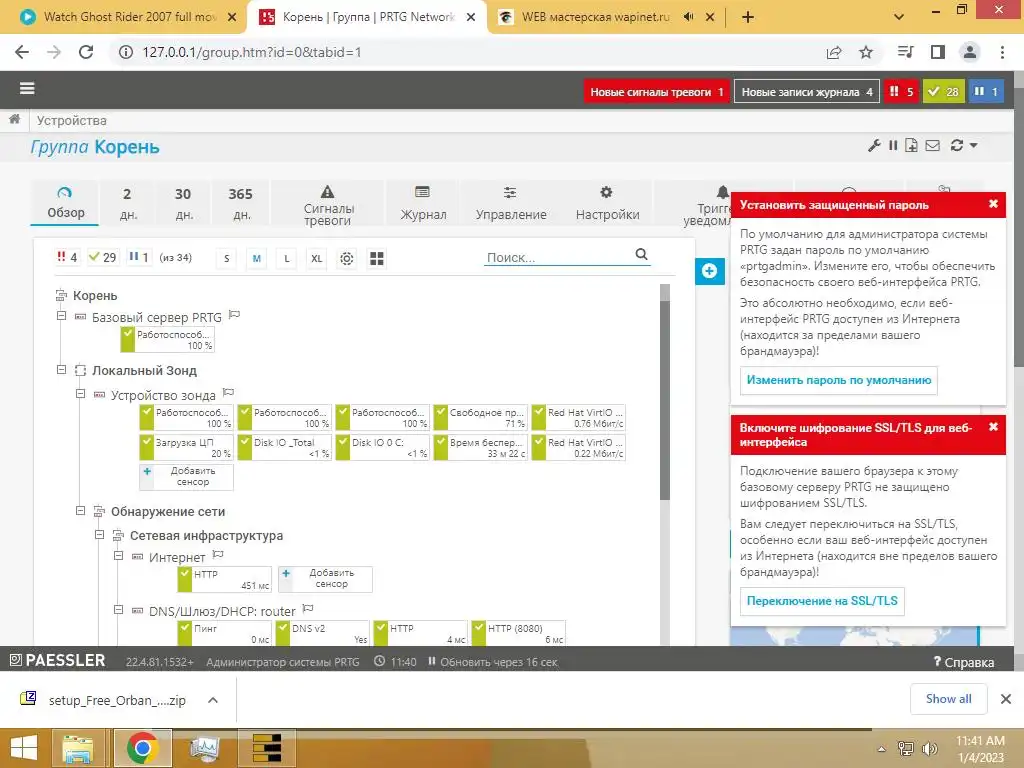Viewport: 1024px width, 768px height.
Task: Collapse Устройство зонда node
Action: (x=80, y=394)
